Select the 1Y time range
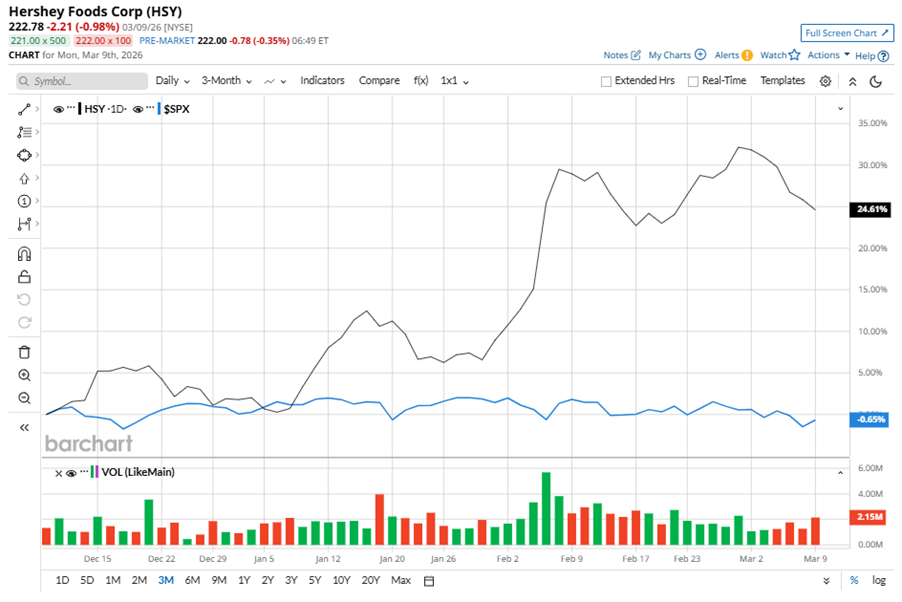This screenshot has width=902, height=602. [244, 580]
